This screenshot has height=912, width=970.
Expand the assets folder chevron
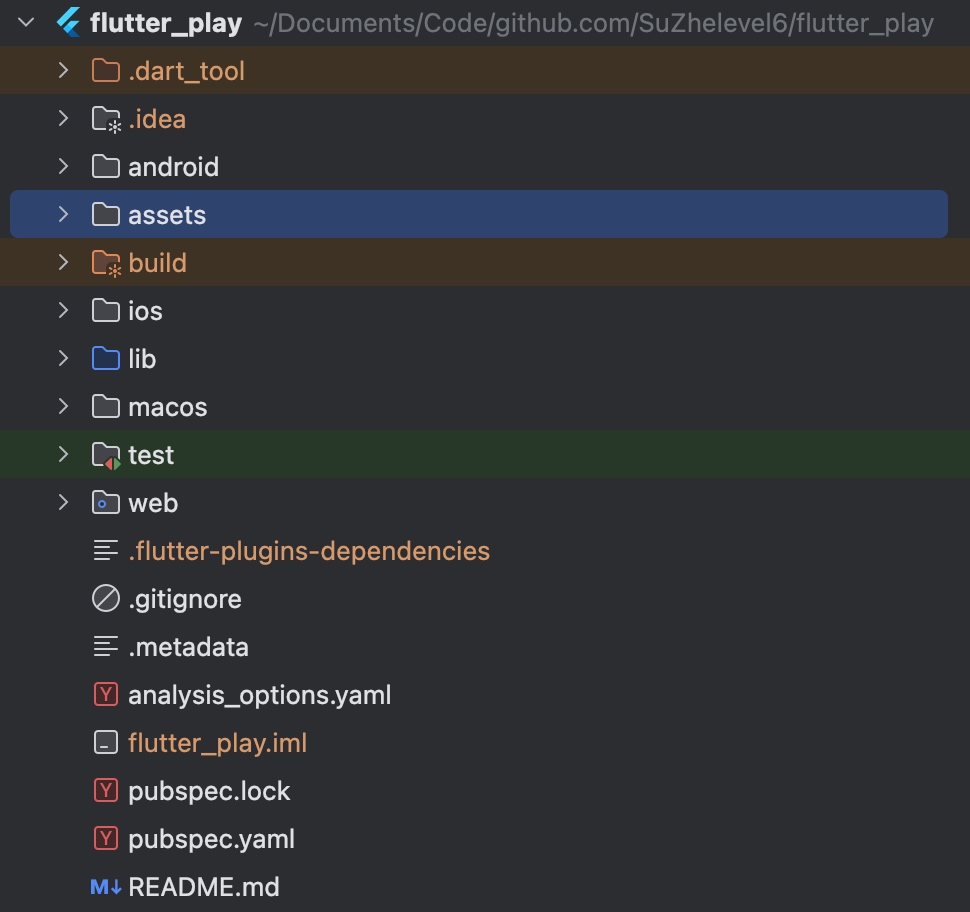(63, 215)
